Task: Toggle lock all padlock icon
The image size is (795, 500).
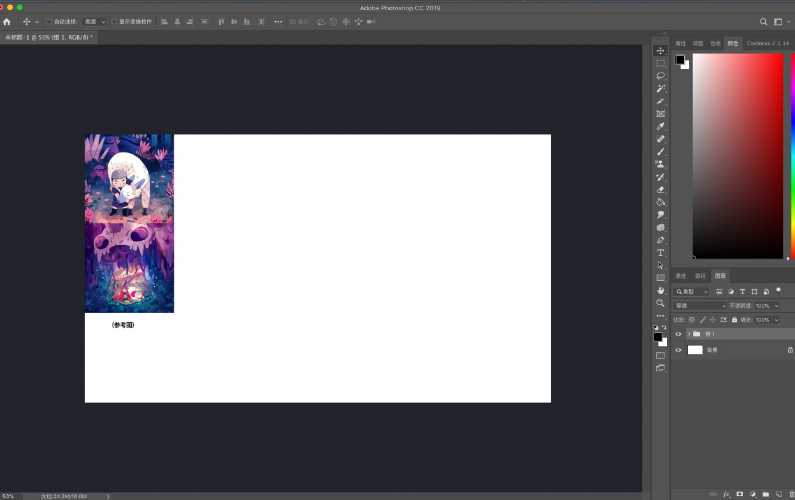Action: (x=734, y=320)
